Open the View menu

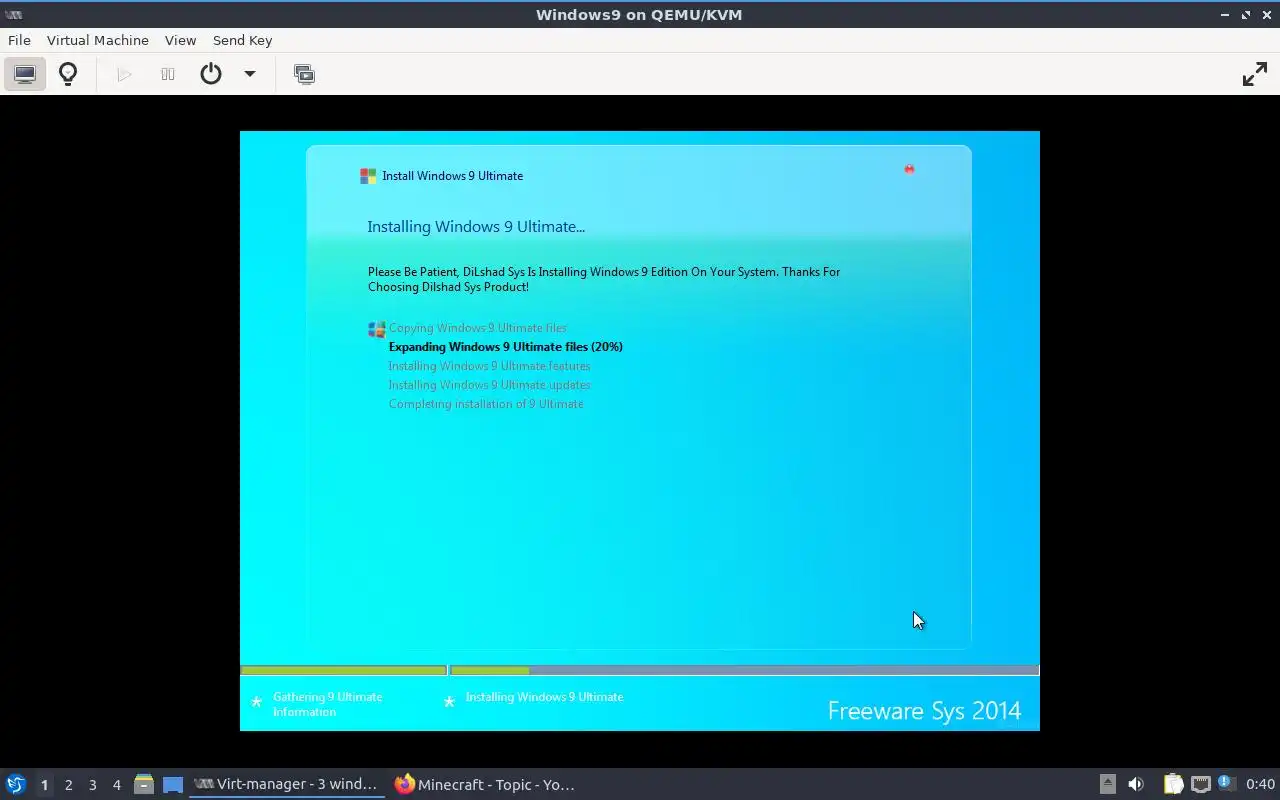(x=180, y=40)
